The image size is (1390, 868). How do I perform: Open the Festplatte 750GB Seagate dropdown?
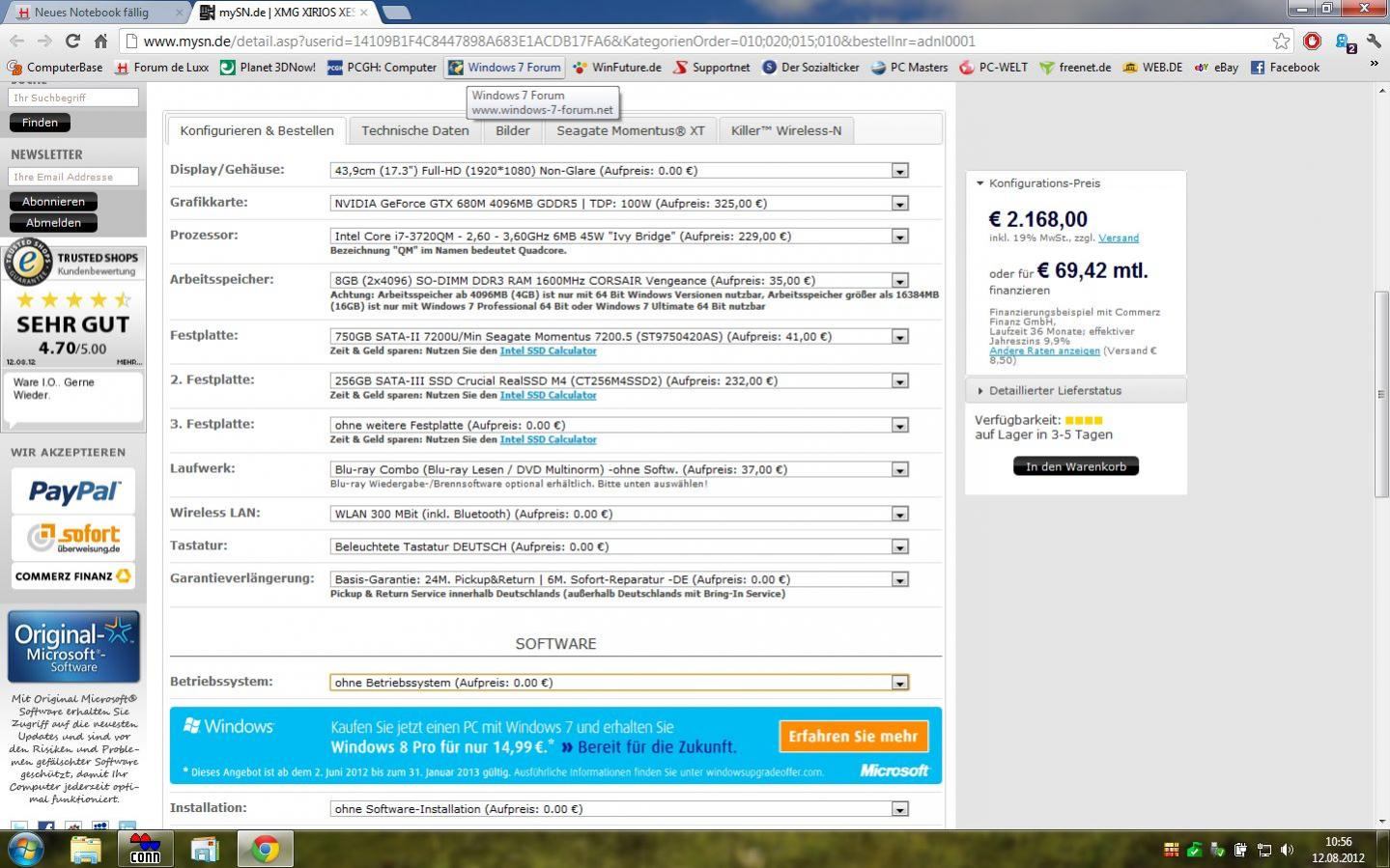pos(619,336)
